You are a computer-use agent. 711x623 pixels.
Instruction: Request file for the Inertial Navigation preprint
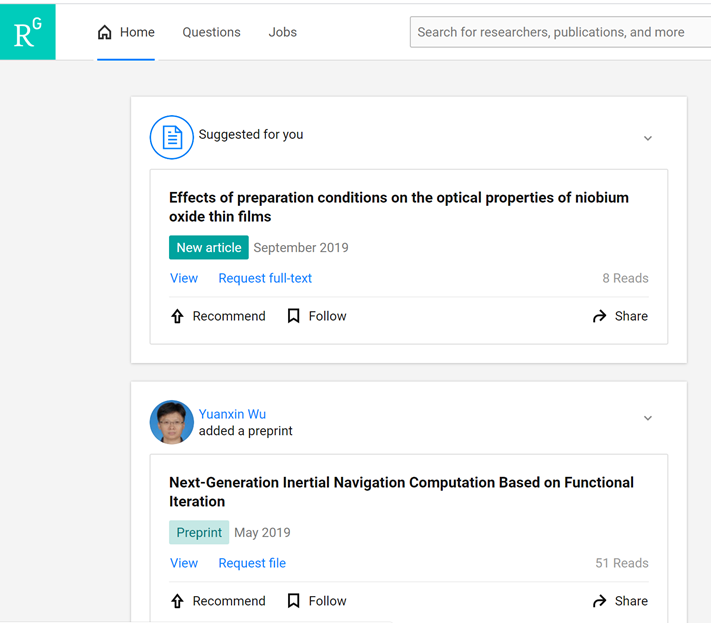coord(252,563)
